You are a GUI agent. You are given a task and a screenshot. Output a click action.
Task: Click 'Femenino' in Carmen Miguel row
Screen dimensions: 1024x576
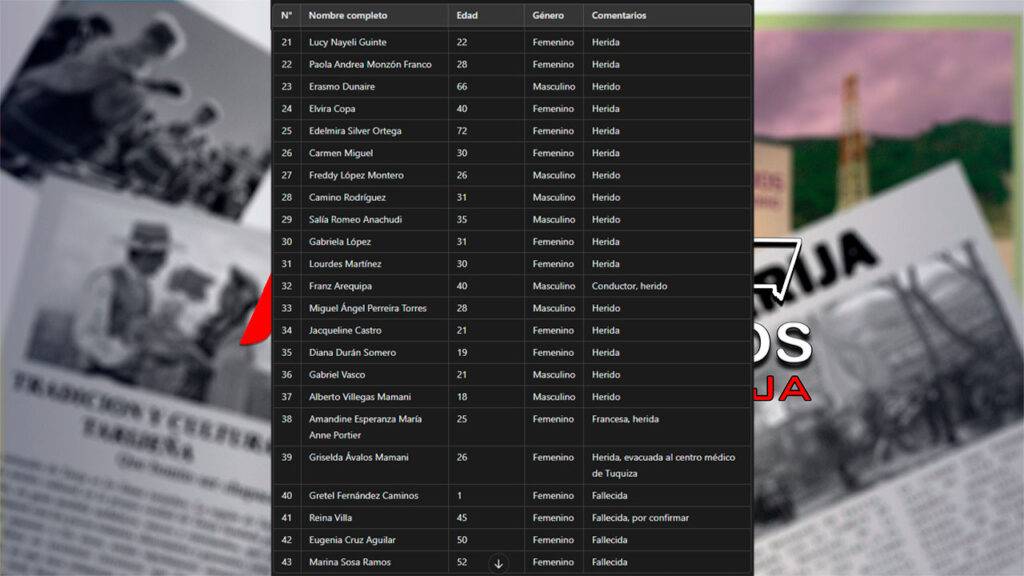tap(553, 153)
